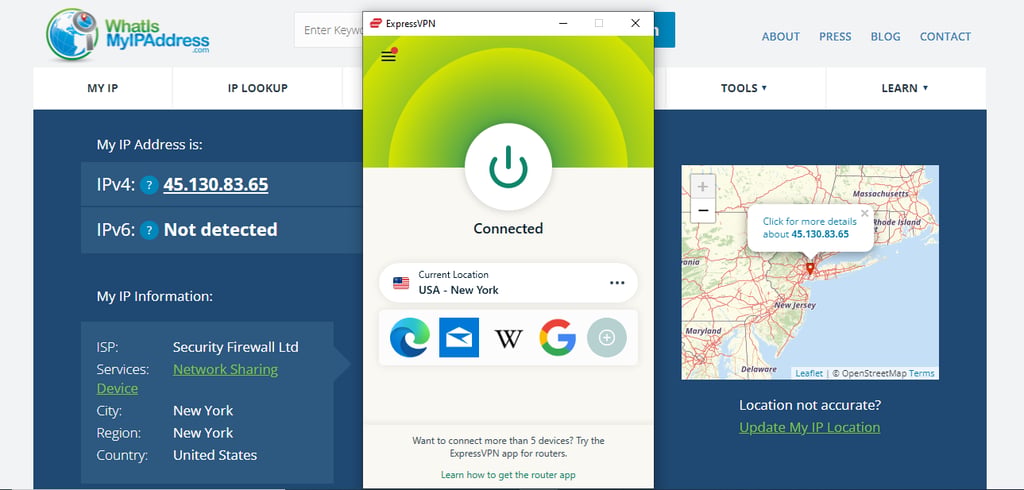The width and height of the screenshot is (1024, 490).
Task: Click Update My IP Location link
Action: coord(810,427)
